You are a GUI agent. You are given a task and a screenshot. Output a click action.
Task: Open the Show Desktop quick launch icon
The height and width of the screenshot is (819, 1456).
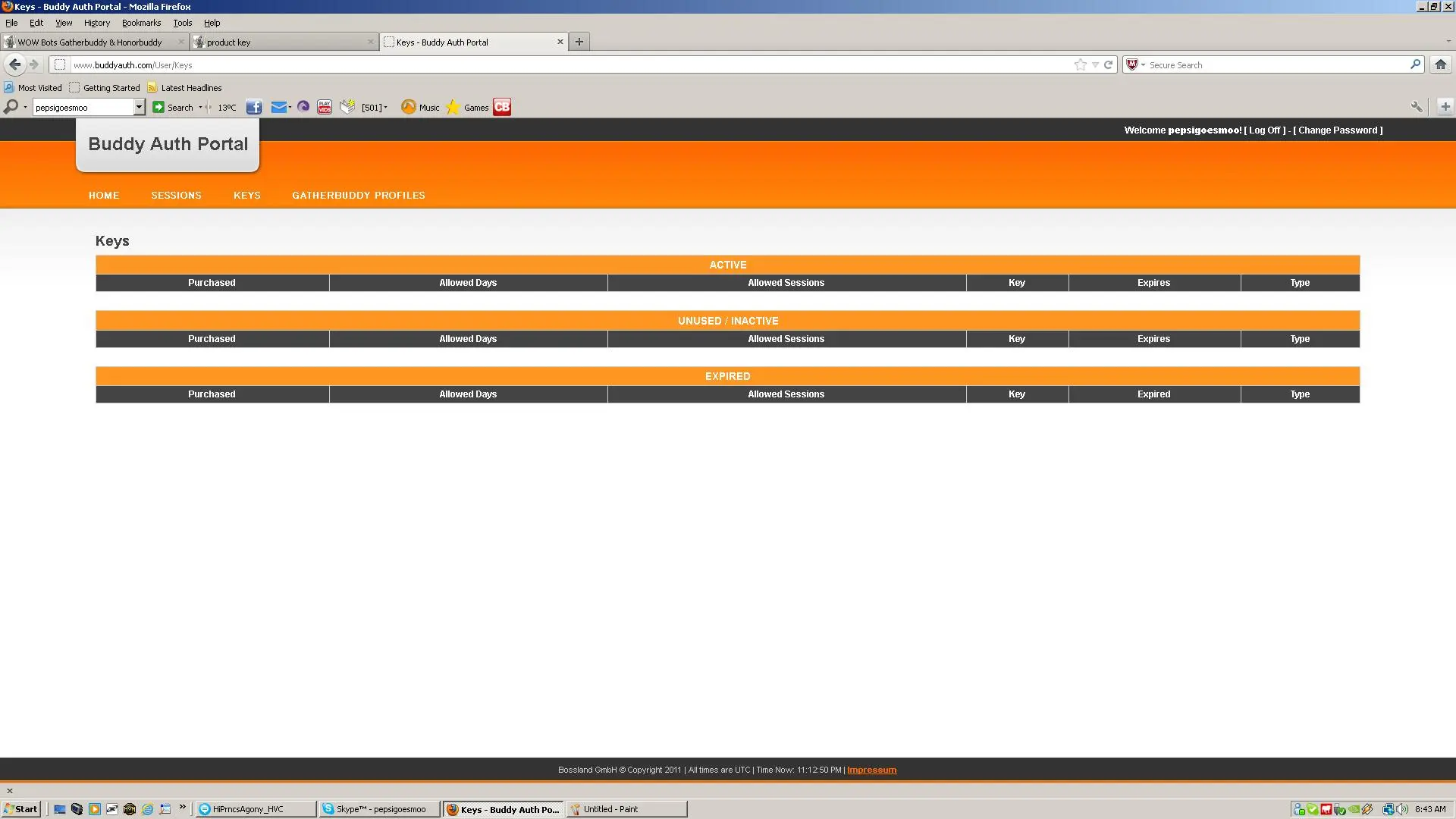(x=59, y=809)
